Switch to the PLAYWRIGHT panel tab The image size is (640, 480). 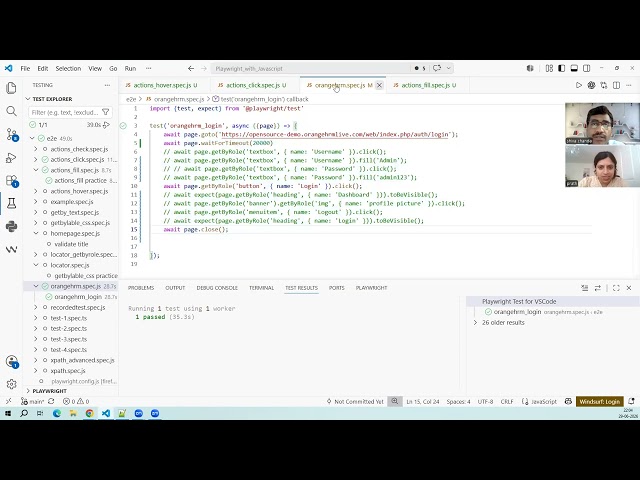click(x=371, y=288)
